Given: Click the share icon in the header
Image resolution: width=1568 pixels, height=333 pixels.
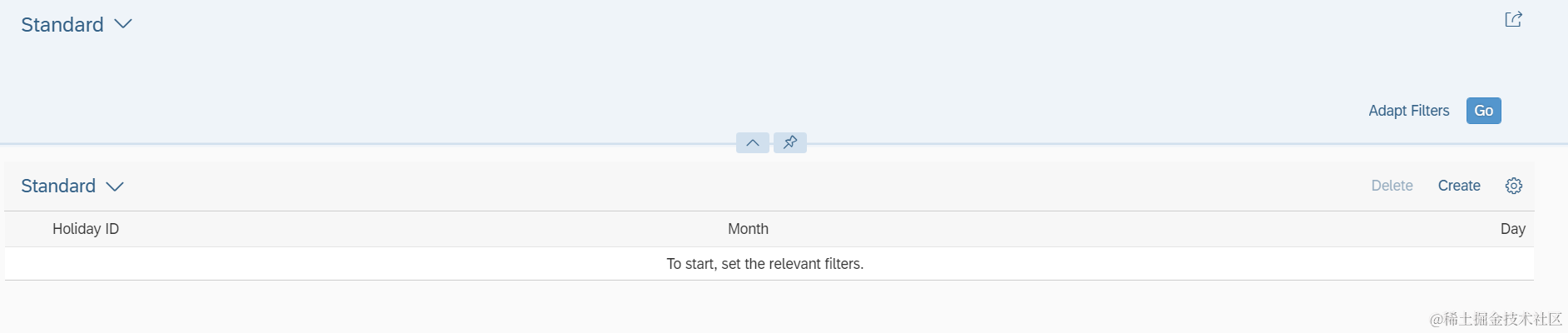Looking at the screenshot, I should (1513, 19).
